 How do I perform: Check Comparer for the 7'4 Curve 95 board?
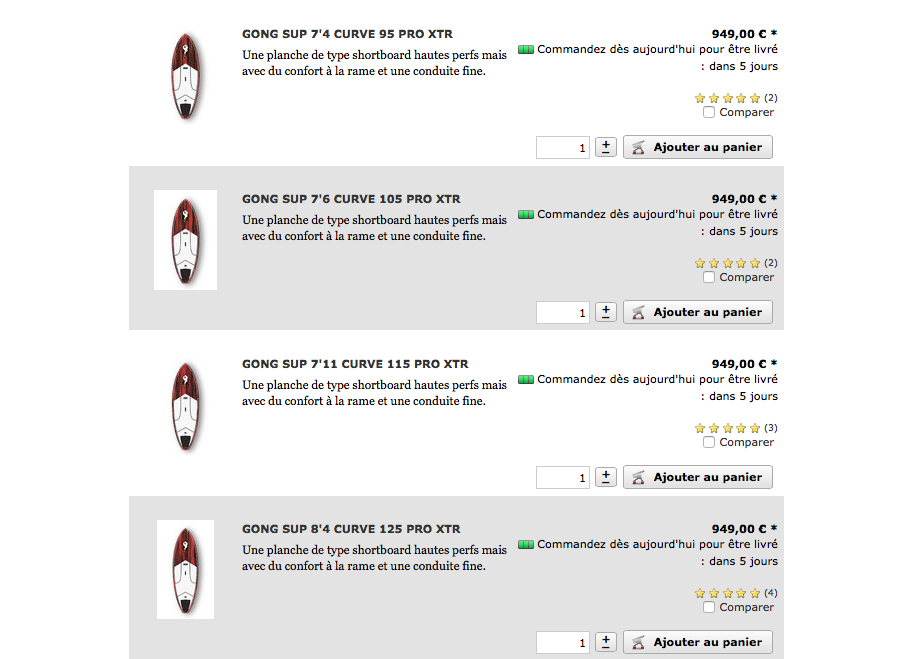709,113
